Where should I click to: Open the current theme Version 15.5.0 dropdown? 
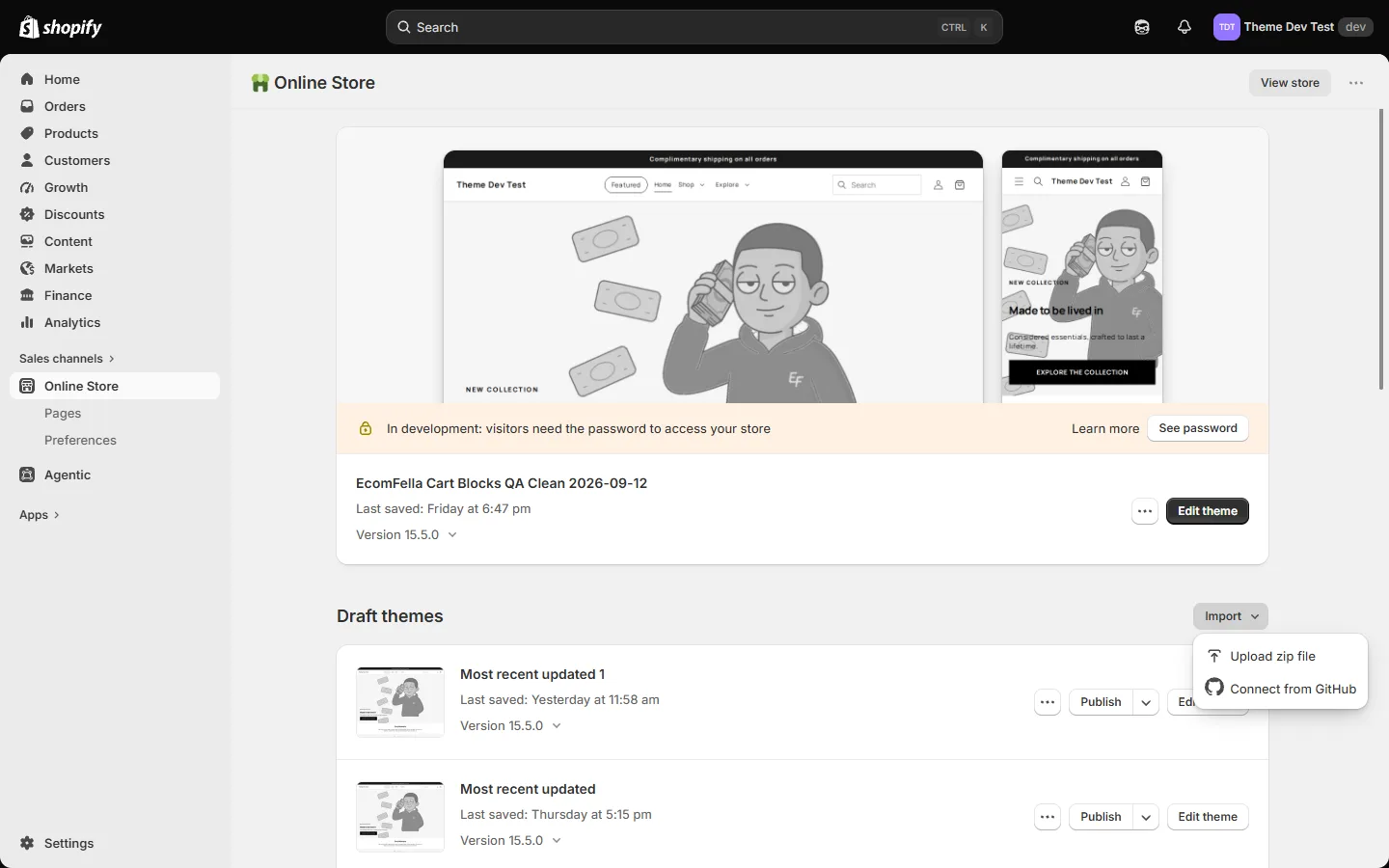click(x=406, y=534)
